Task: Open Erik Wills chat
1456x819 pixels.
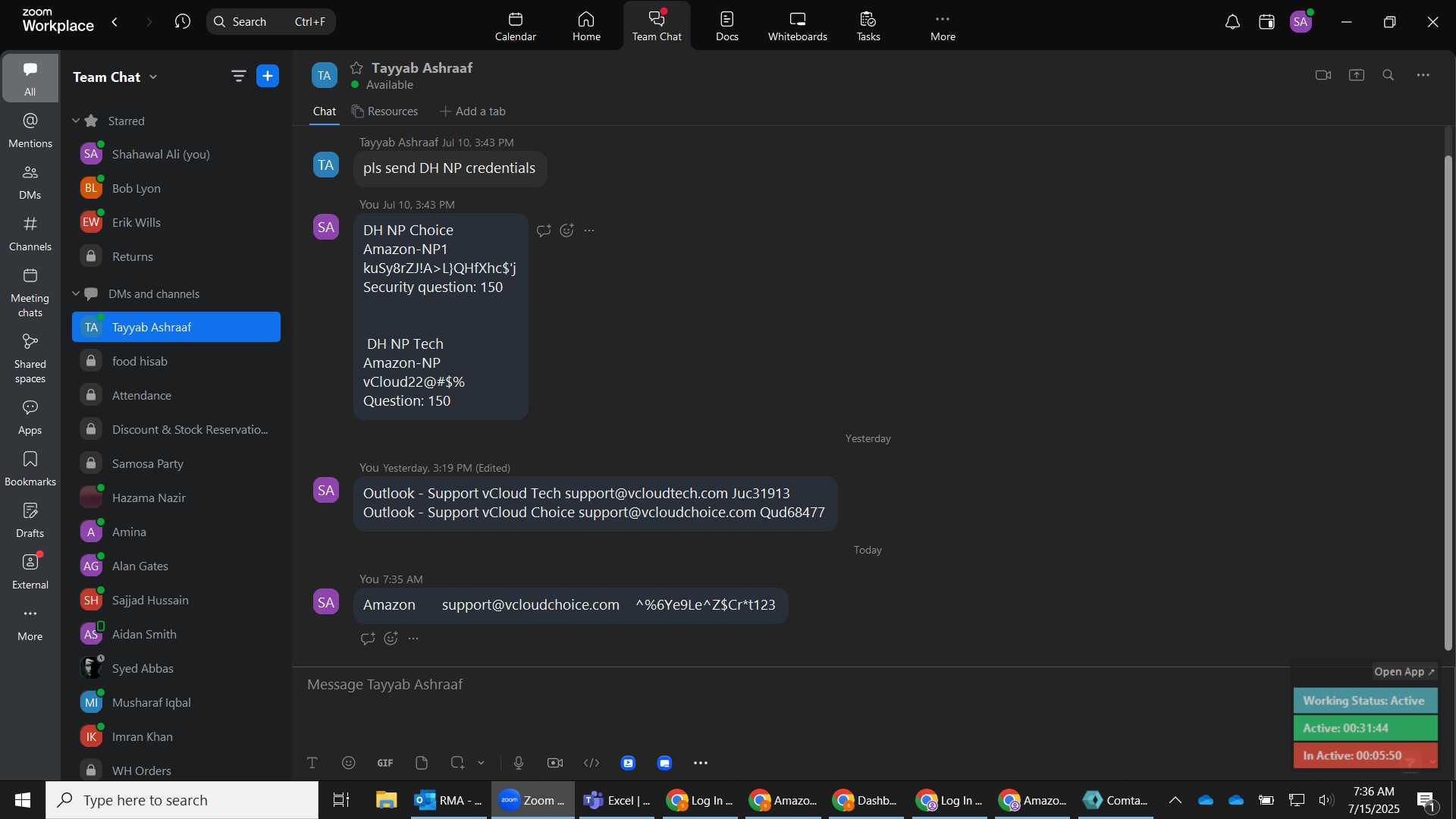Action: point(176,222)
